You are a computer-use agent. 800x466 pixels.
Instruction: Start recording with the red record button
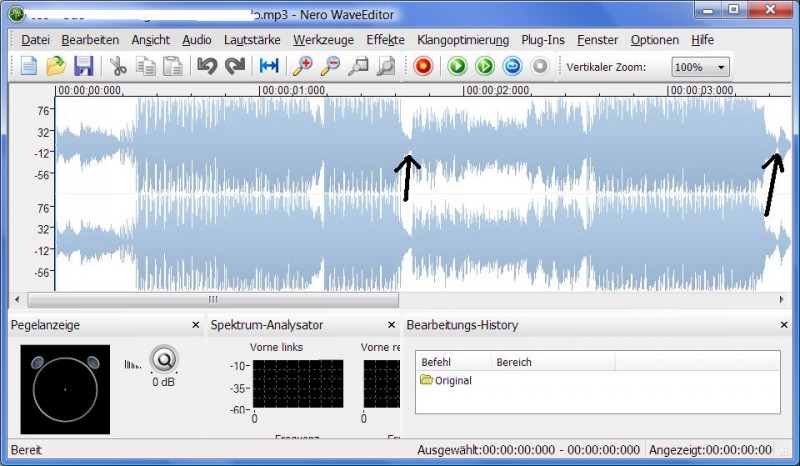[x=423, y=67]
